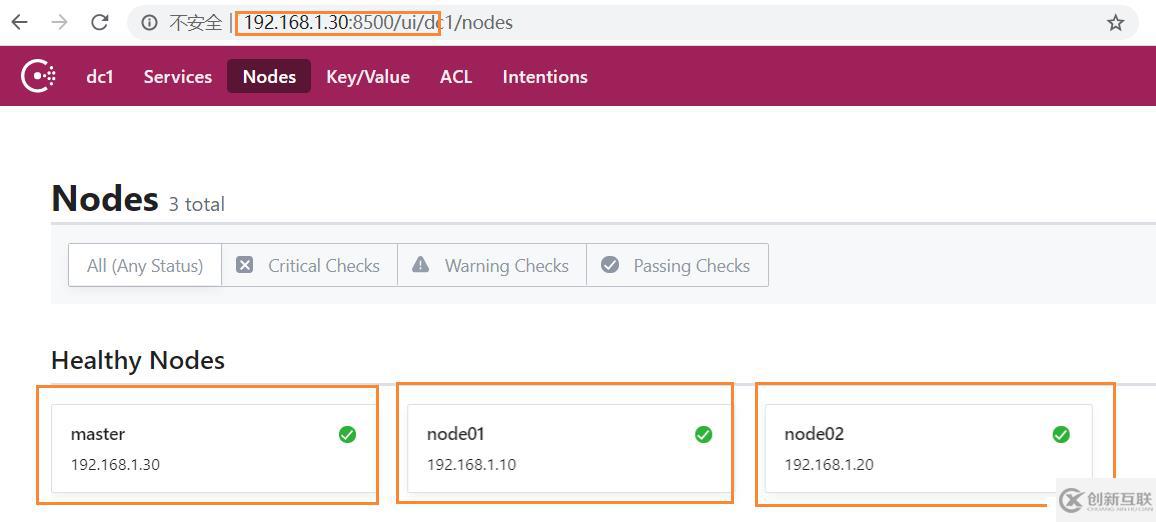Click the Critical Checks X icon
The image size is (1156, 522).
coord(245,265)
